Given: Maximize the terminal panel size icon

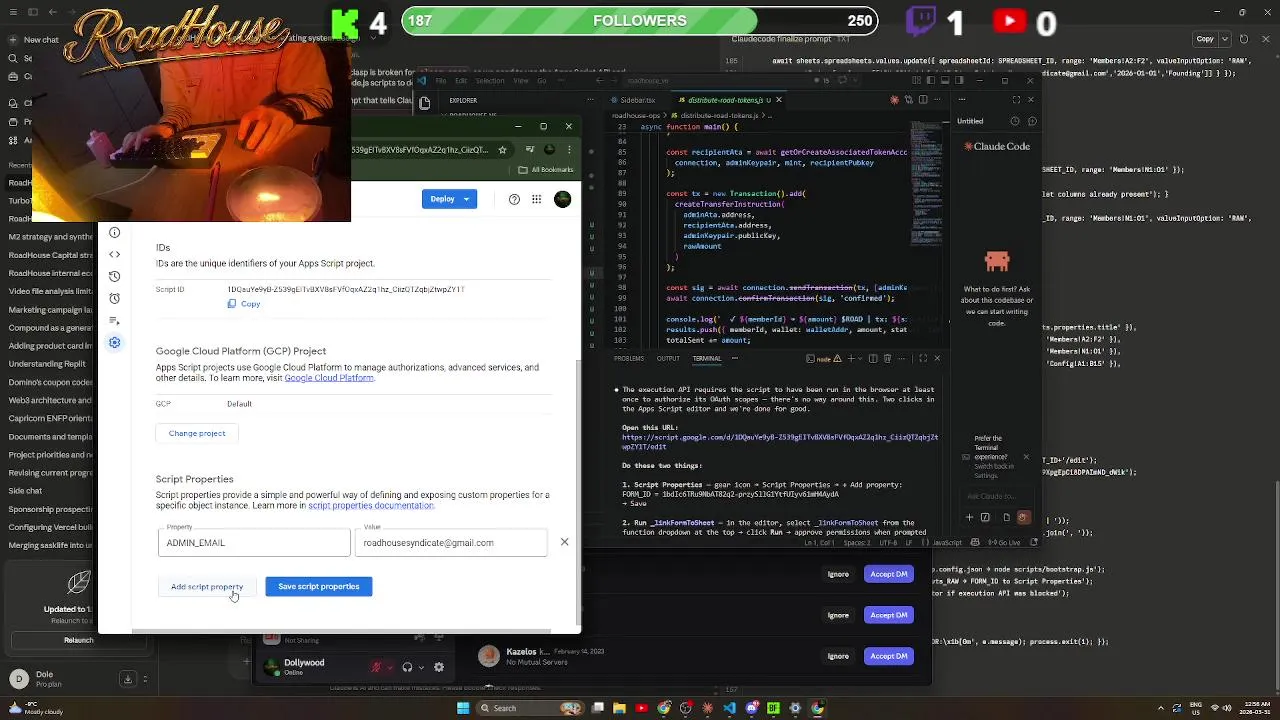Looking at the screenshot, I should pos(923,359).
